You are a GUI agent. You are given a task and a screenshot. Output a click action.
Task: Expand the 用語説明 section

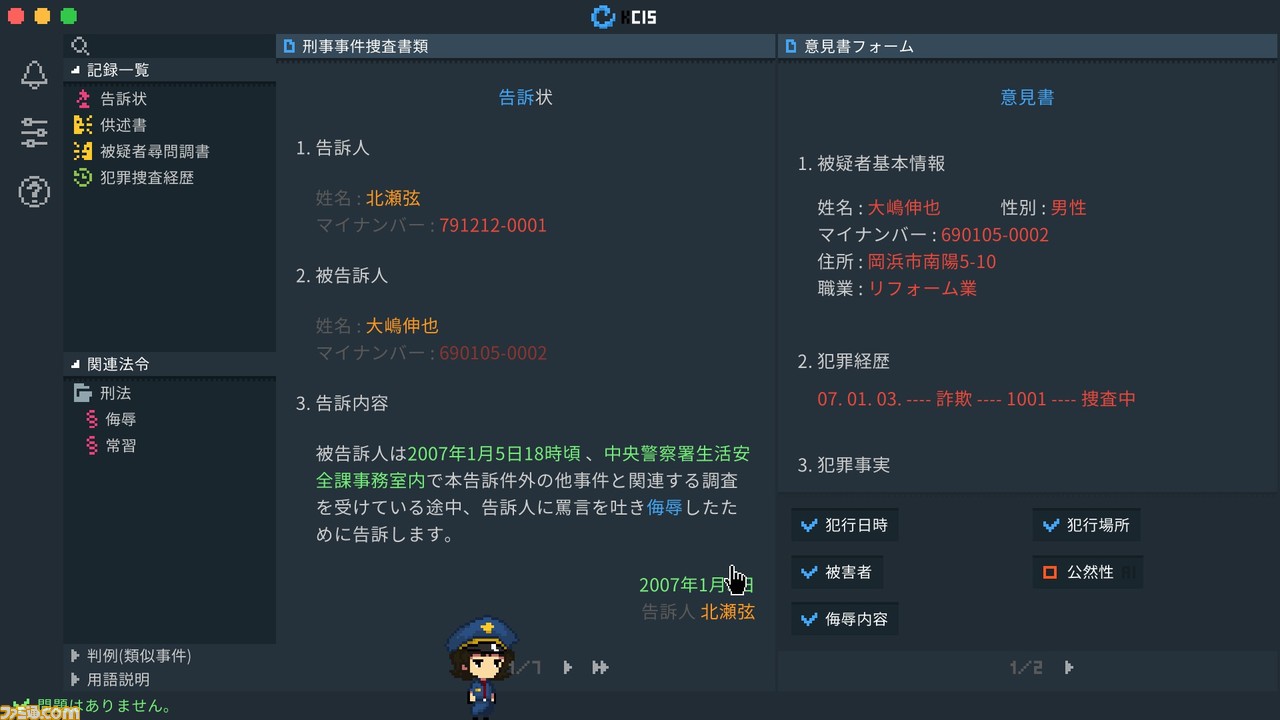(110, 679)
